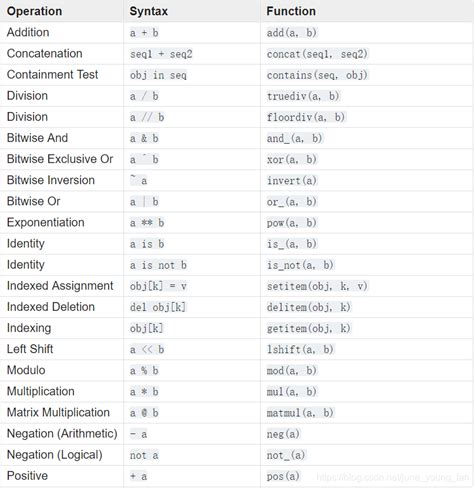Click the getitem(obj, k) function text
The height and width of the screenshot is (488, 474).
(309, 328)
